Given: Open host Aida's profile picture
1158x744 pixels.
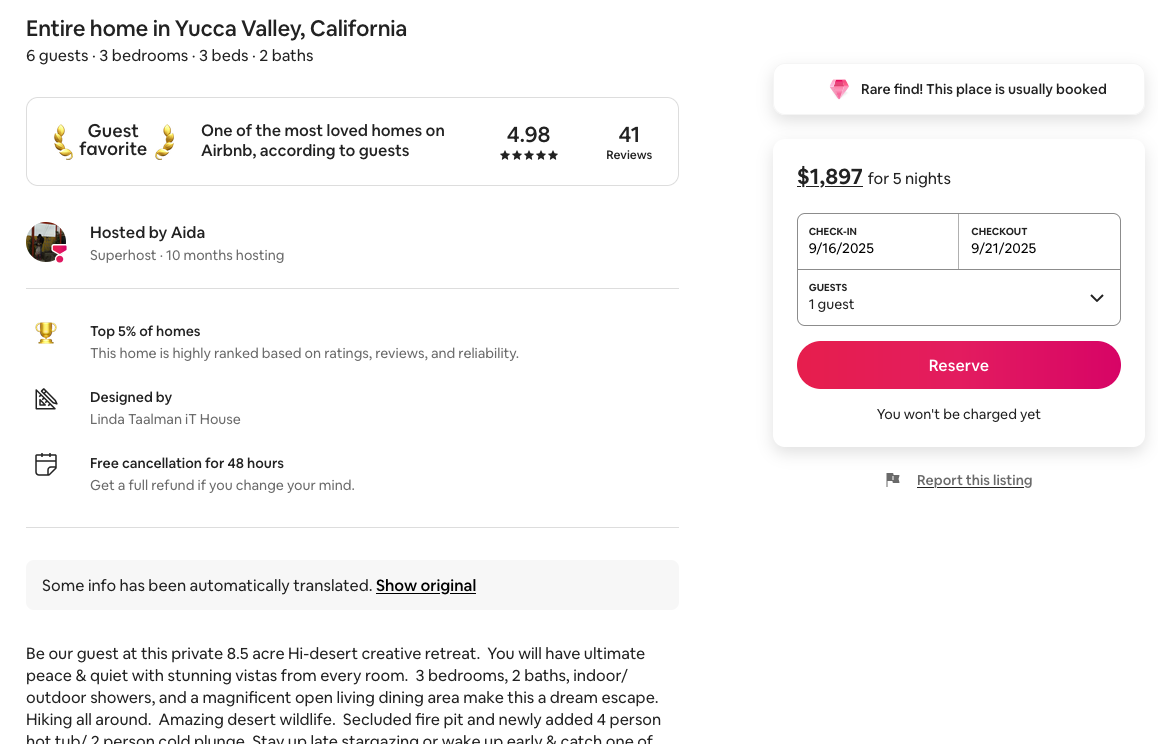Looking at the screenshot, I should tap(46, 242).
